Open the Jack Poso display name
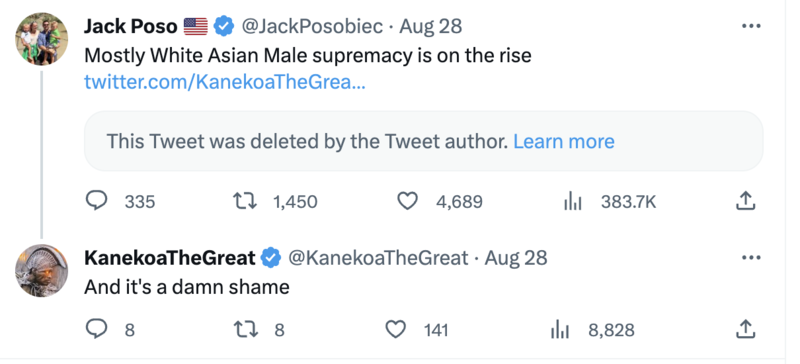This screenshot has width=800, height=364. pyautogui.click(x=131, y=27)
